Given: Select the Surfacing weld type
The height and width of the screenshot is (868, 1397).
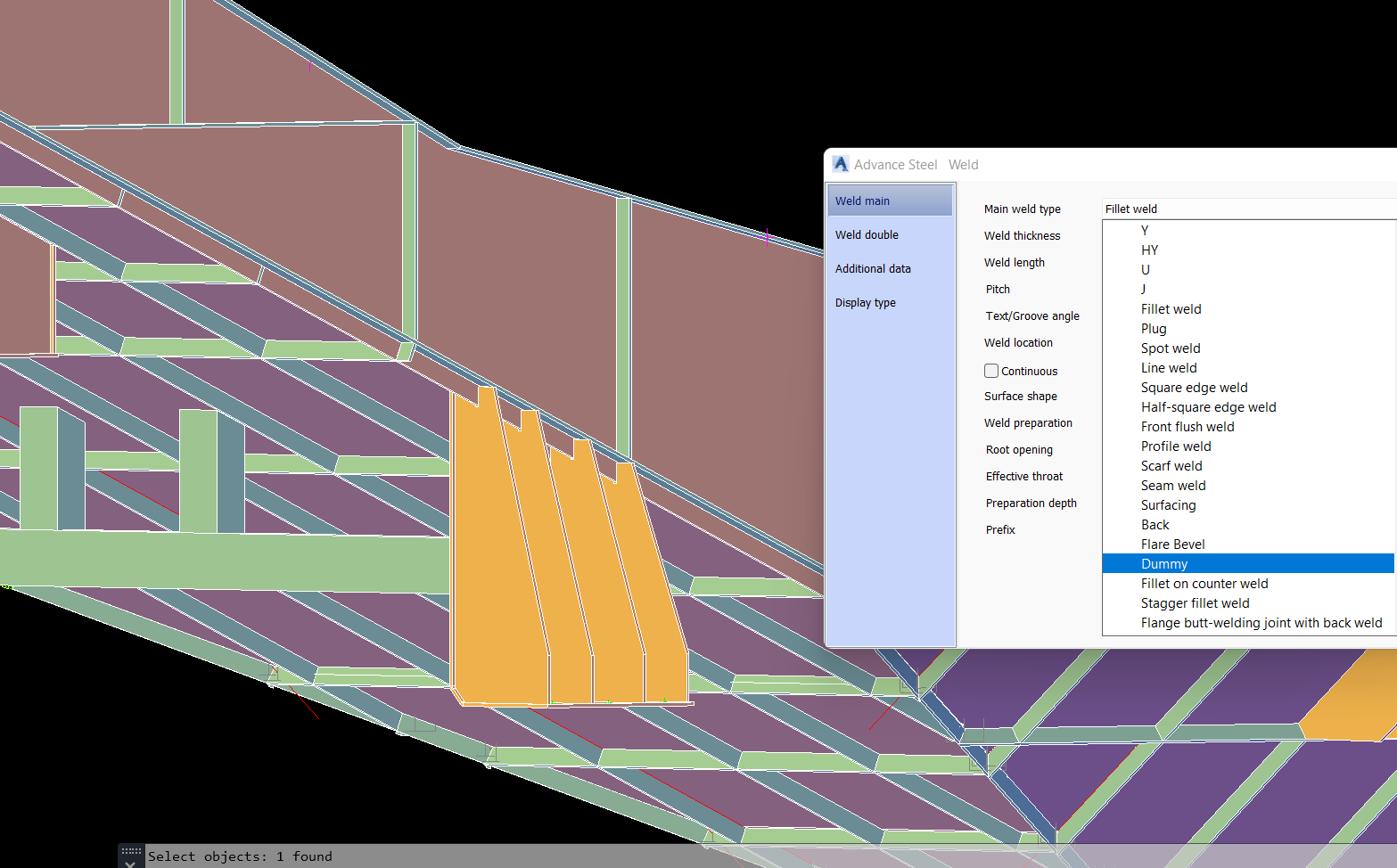Looking at the screenshot, I should click(1168, 504).
